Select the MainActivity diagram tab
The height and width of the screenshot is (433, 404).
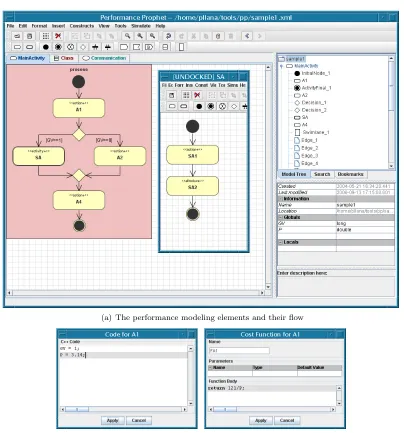tap(28, 58)
